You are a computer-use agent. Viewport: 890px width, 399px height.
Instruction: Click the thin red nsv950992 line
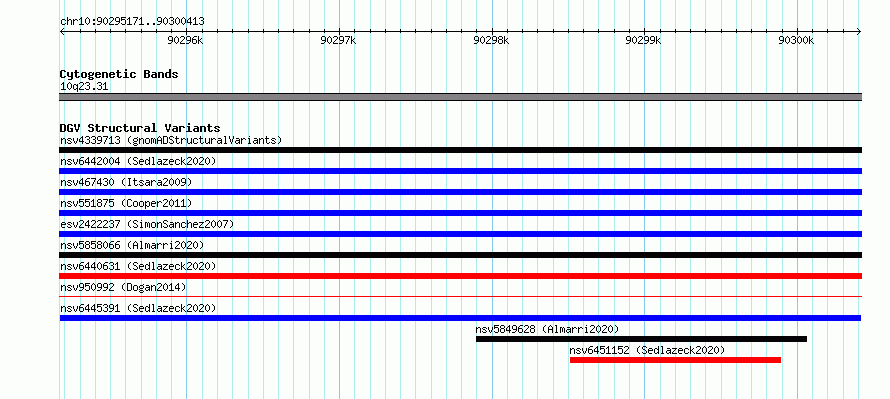(460, 296)
